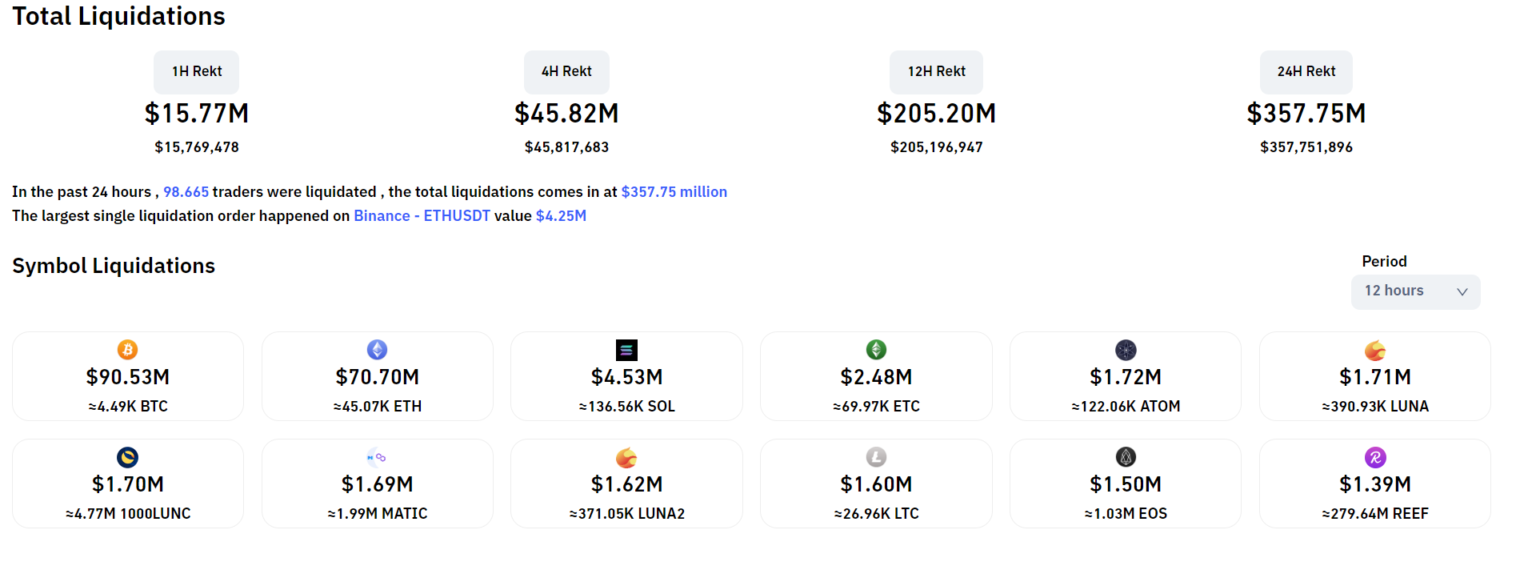Open the LUNA2 liquidation card
Screen dimensions: 1536x578
[x=626, y=484]
